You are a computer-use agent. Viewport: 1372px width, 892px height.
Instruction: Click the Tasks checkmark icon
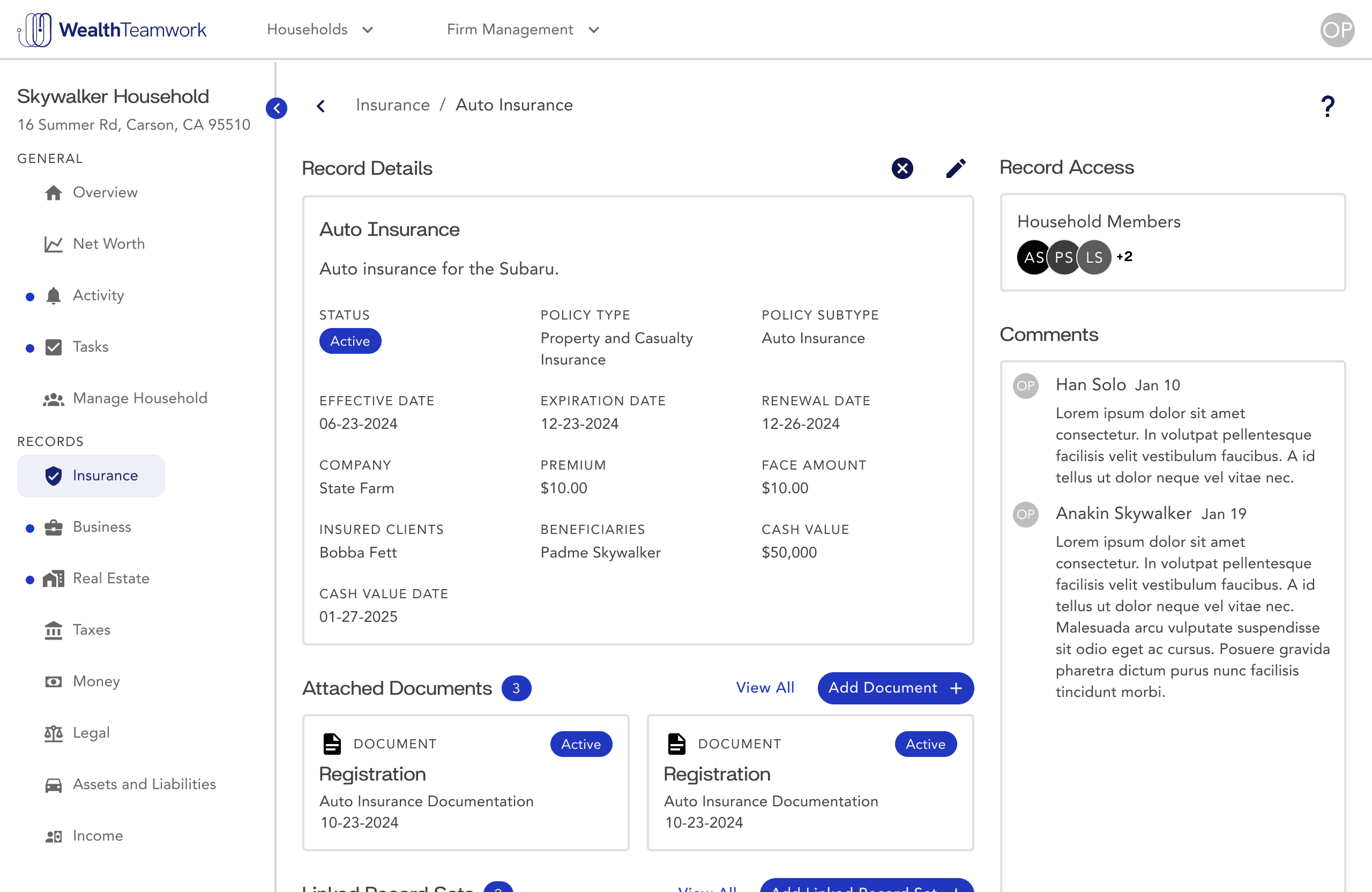coord(54,347)
